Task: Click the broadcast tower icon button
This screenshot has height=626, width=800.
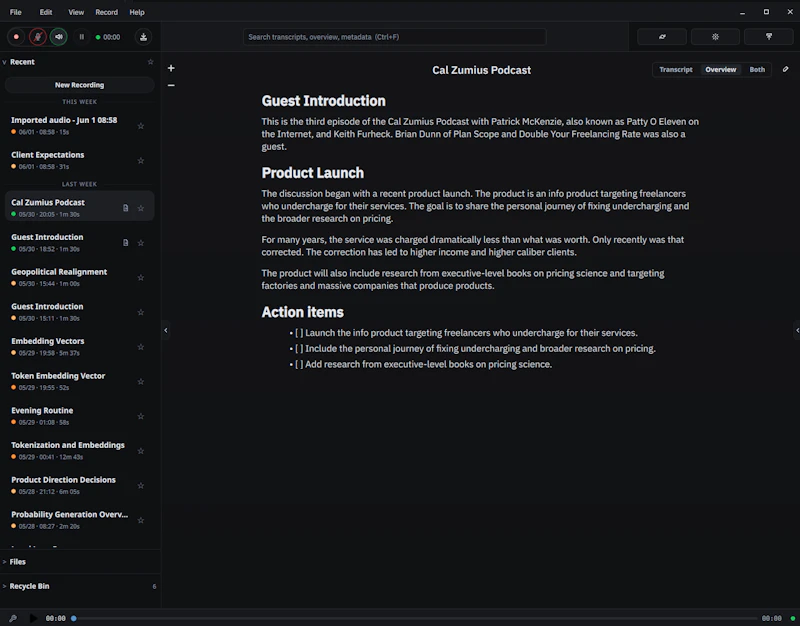Action: (768, 37)
